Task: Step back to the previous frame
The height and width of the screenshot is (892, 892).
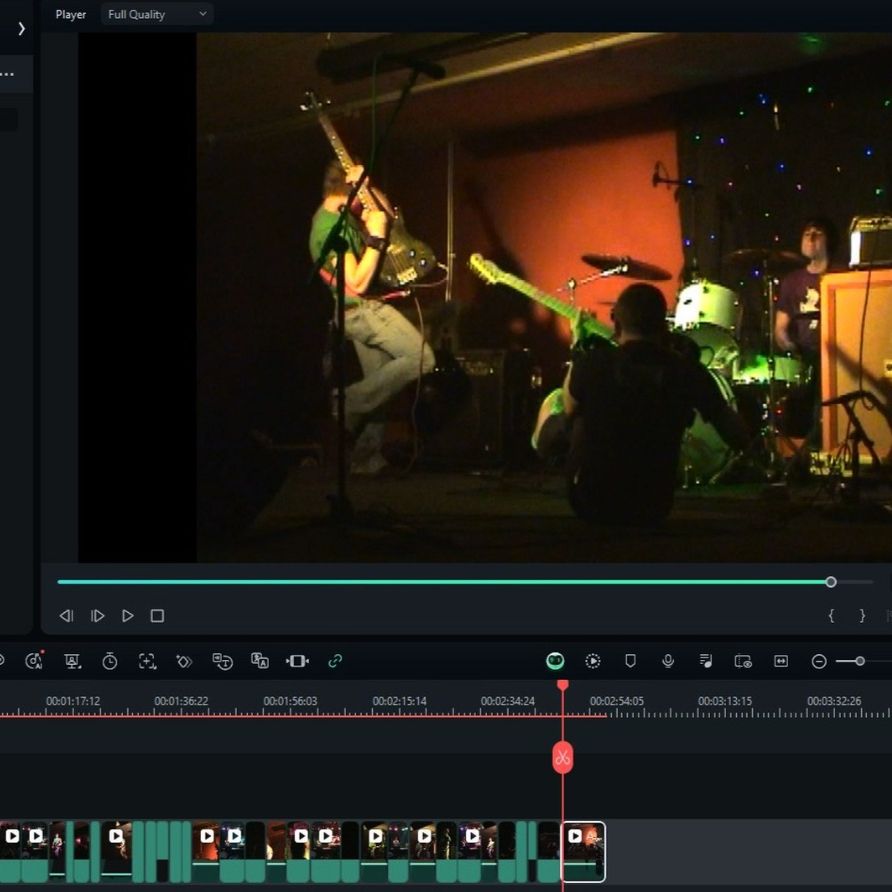Action: [67, 616]
